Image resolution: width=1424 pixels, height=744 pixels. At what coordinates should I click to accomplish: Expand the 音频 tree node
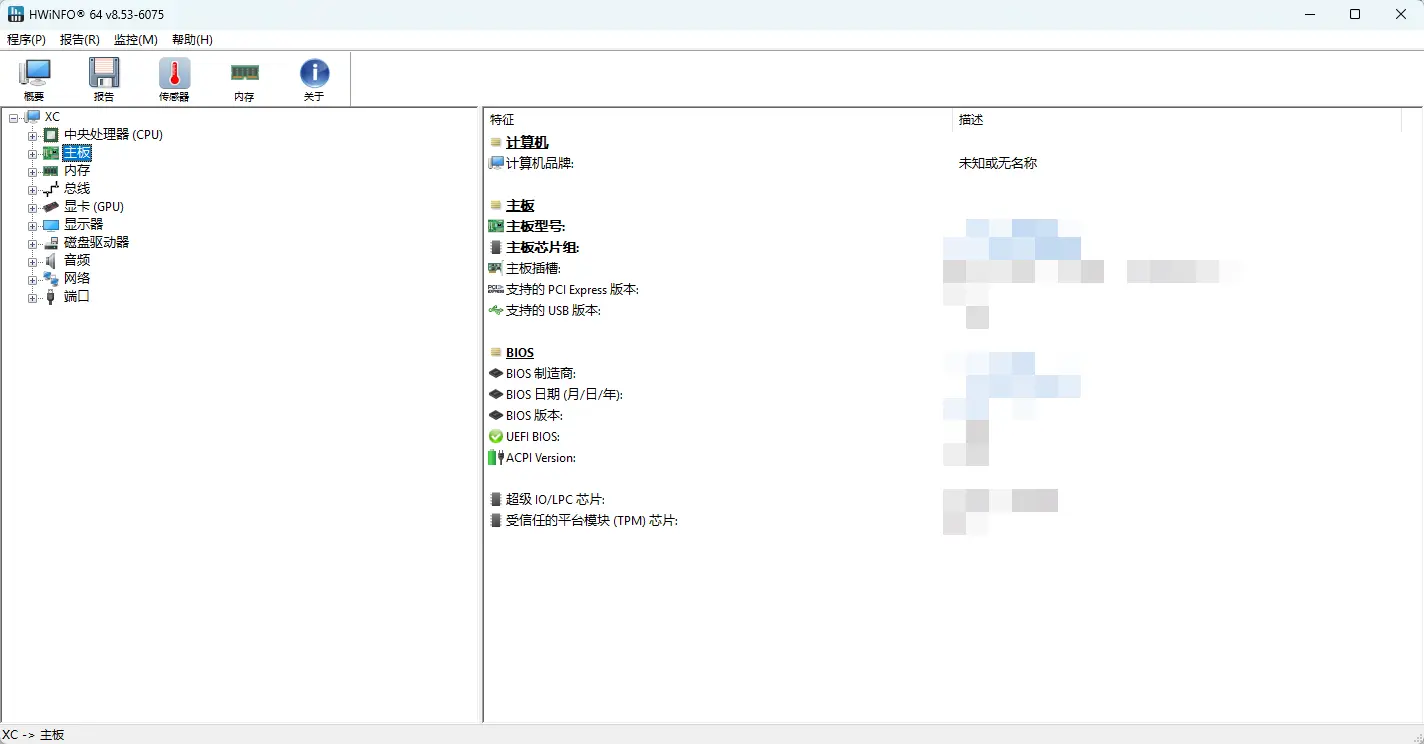point(33,262)
